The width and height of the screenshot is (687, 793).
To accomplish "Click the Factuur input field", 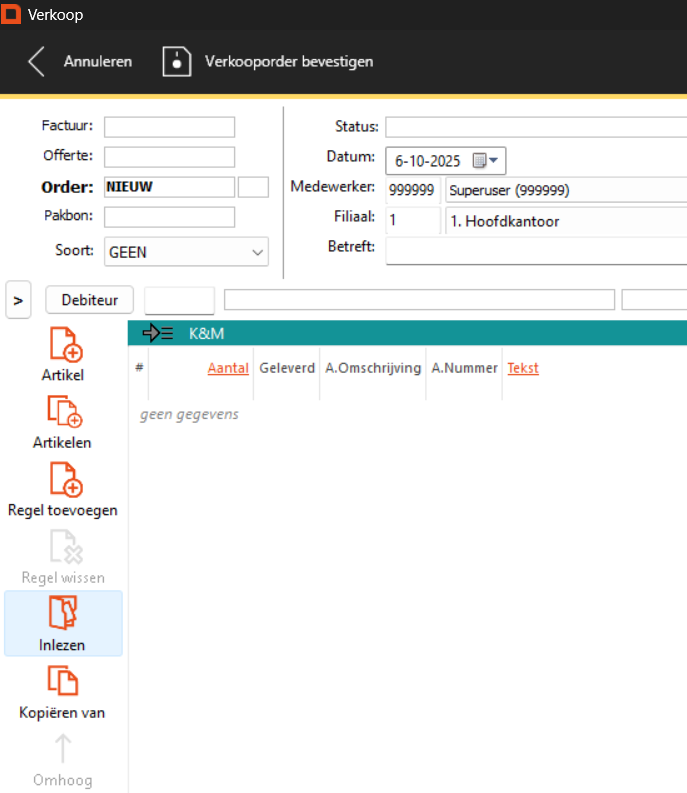I will tap(169, 127).
